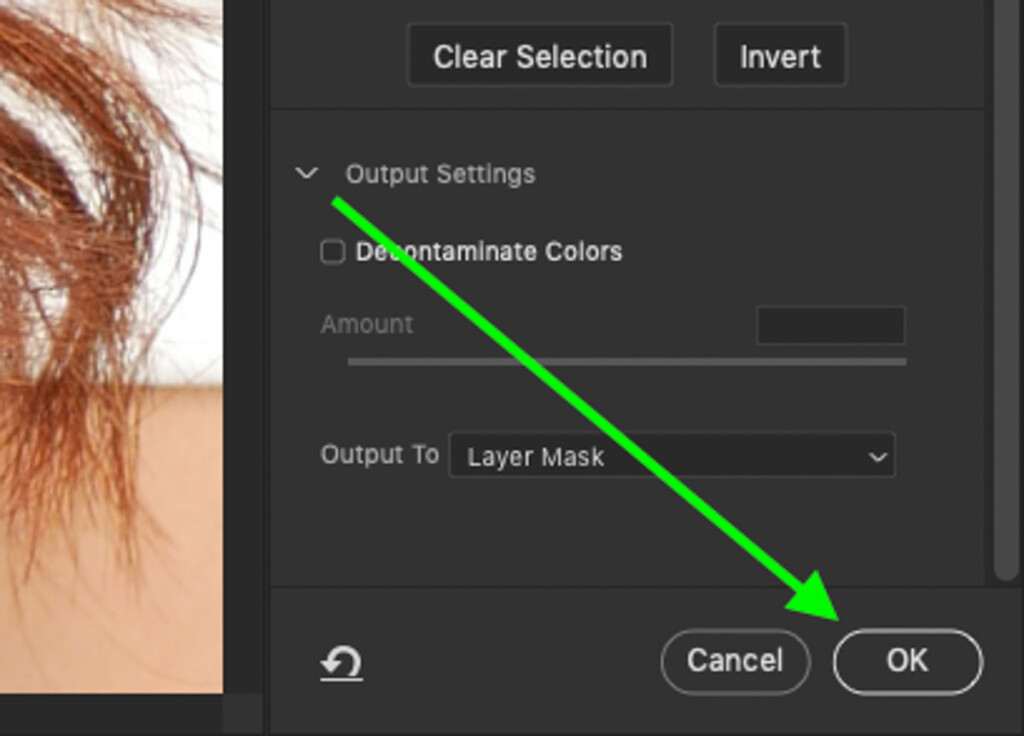The width and height of the screenshot is (1024, 736).
Task: Click the Output Settings heading text
Action: click(440, 174)
